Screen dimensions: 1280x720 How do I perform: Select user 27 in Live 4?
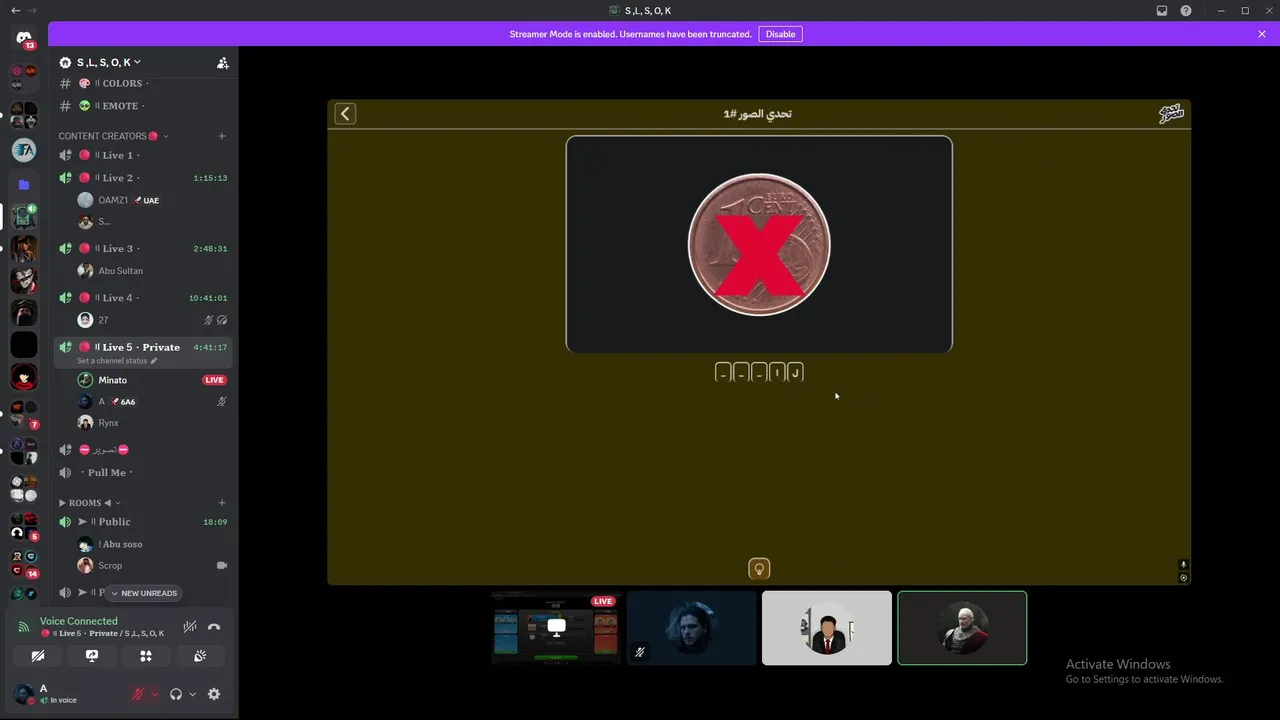click(x=143, y=320)
